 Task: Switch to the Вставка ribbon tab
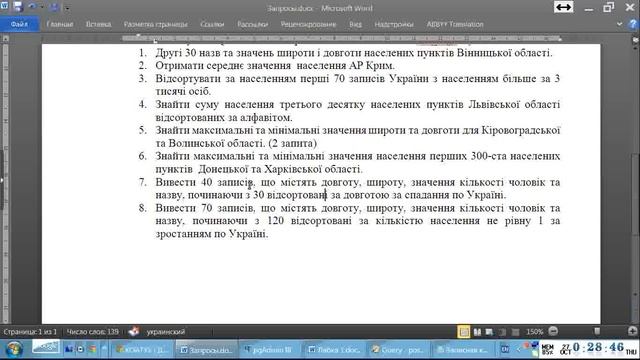click(98, 24)
